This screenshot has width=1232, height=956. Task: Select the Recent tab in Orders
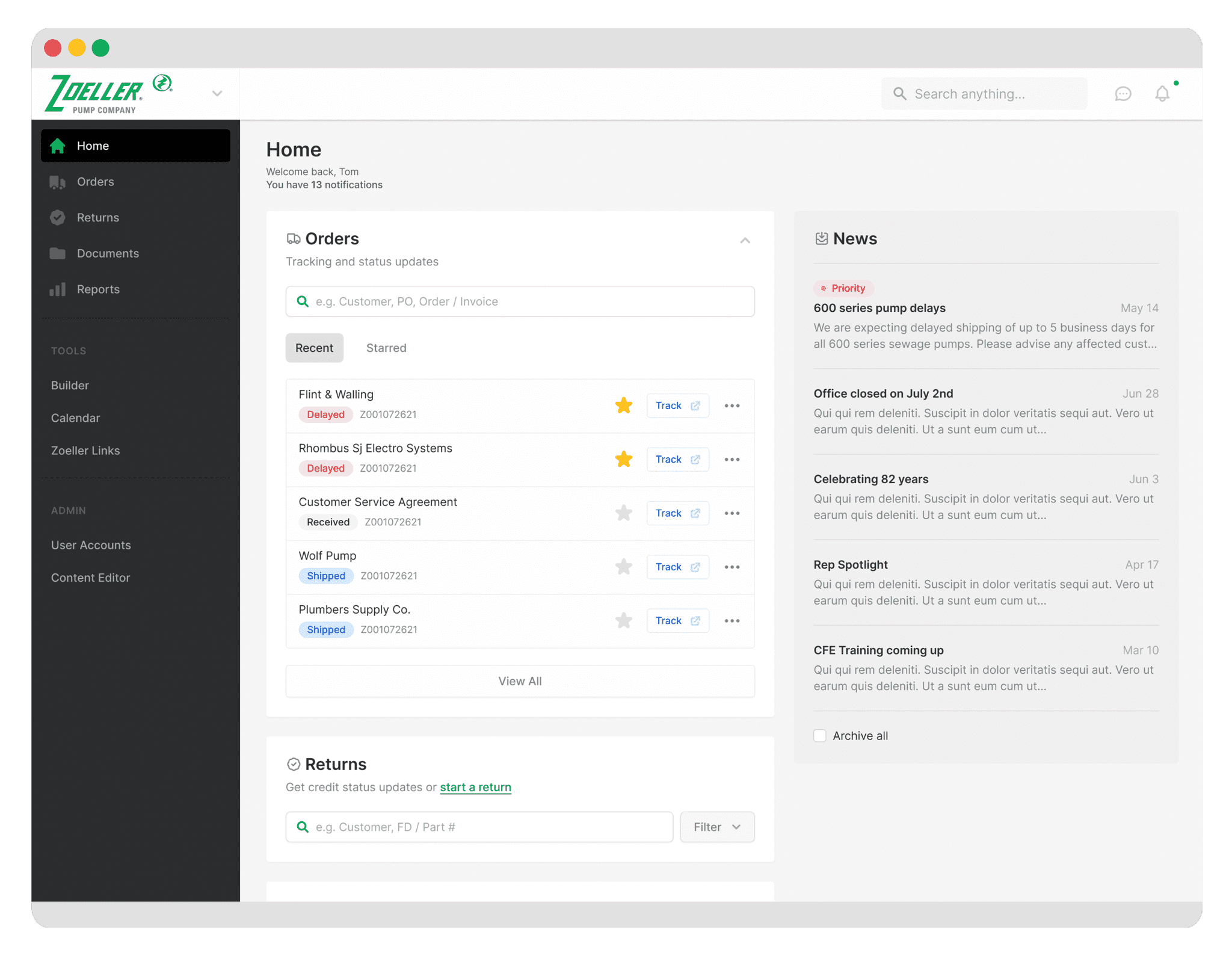(x=314, y=348)
